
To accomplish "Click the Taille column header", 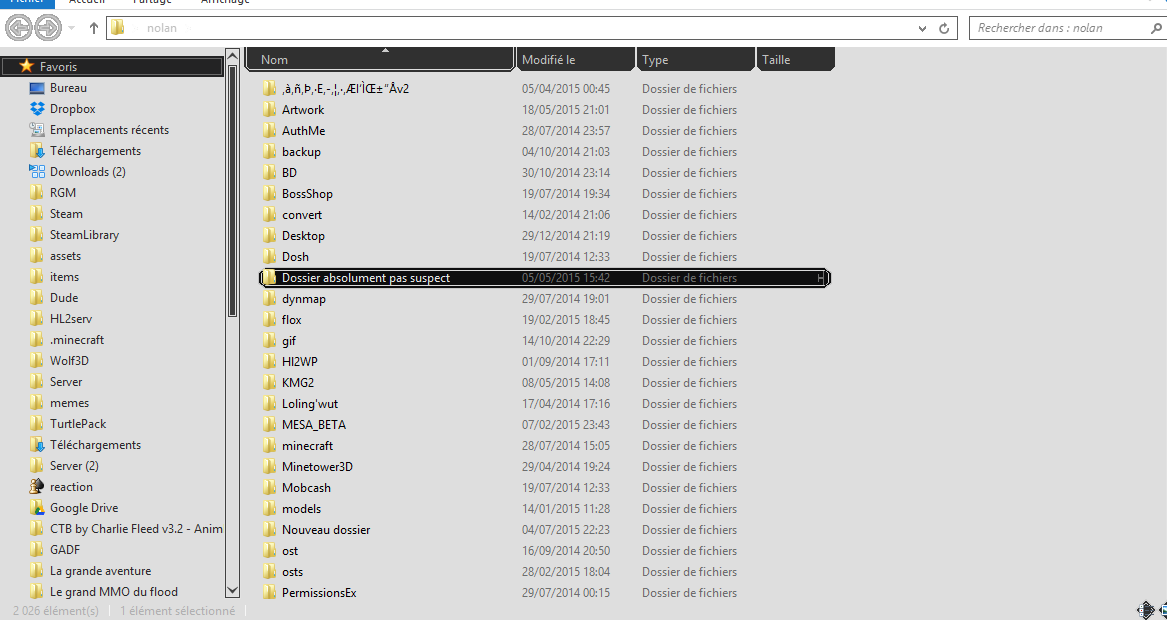I will click(795, 60).
